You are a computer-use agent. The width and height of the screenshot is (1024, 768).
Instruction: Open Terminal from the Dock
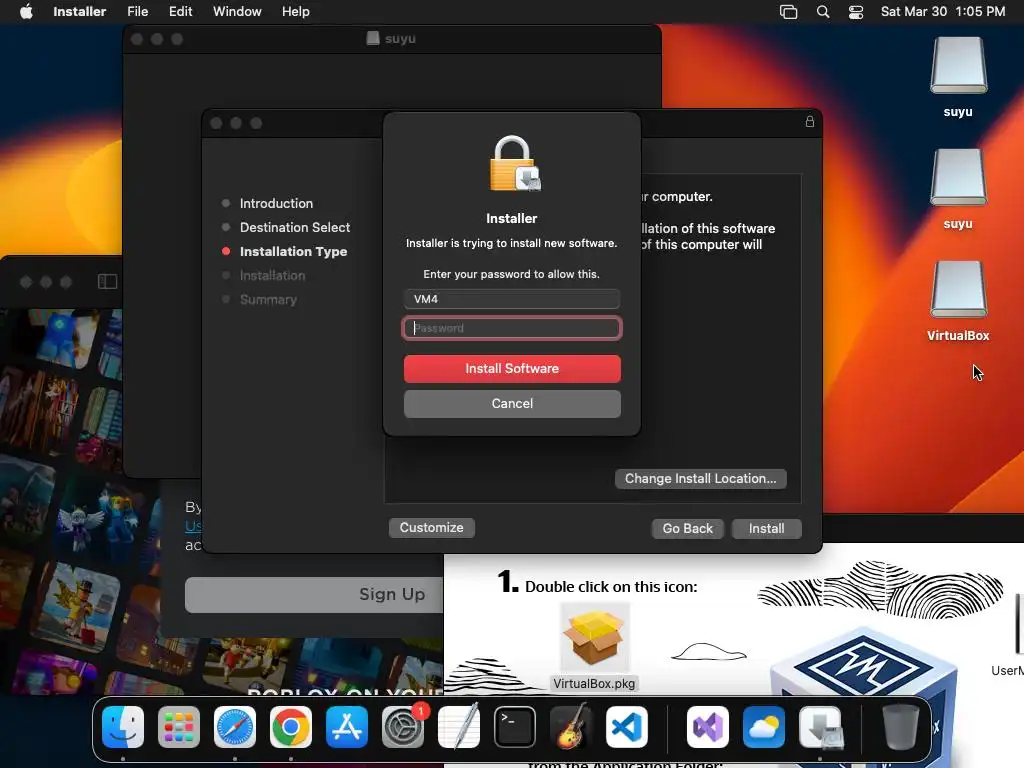tap(515, 727)
